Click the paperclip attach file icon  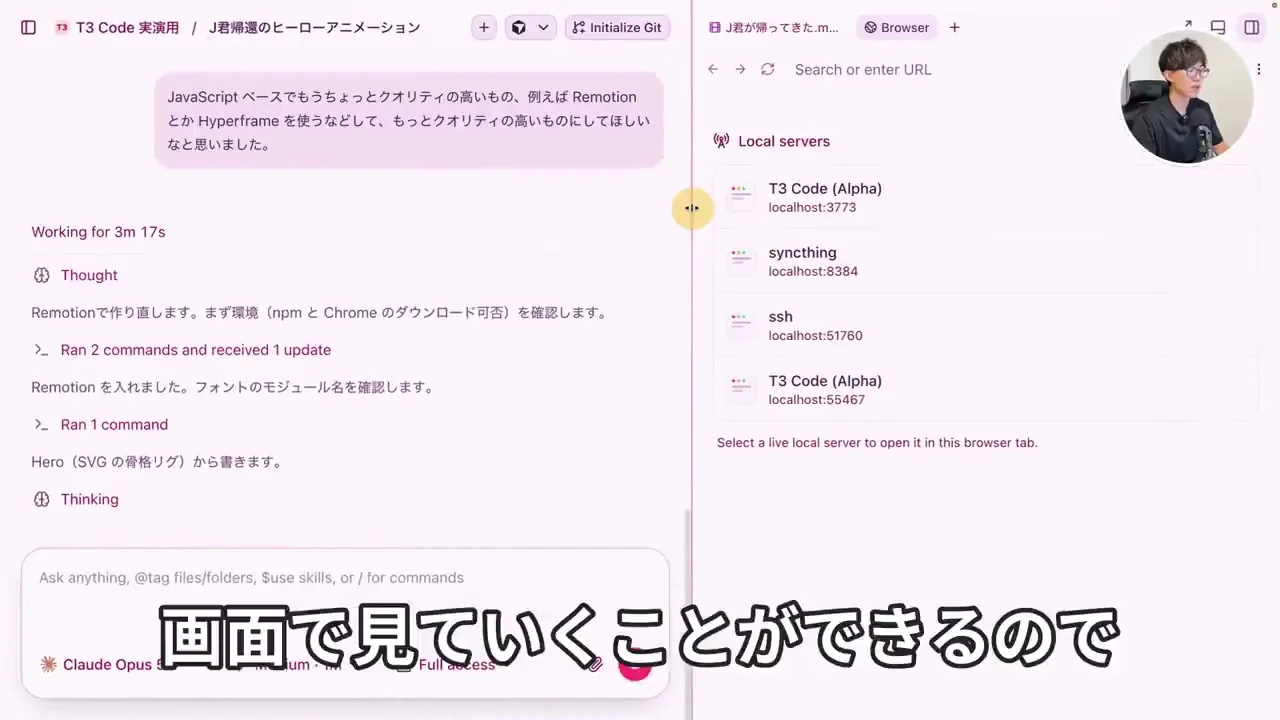coord(595,664)
